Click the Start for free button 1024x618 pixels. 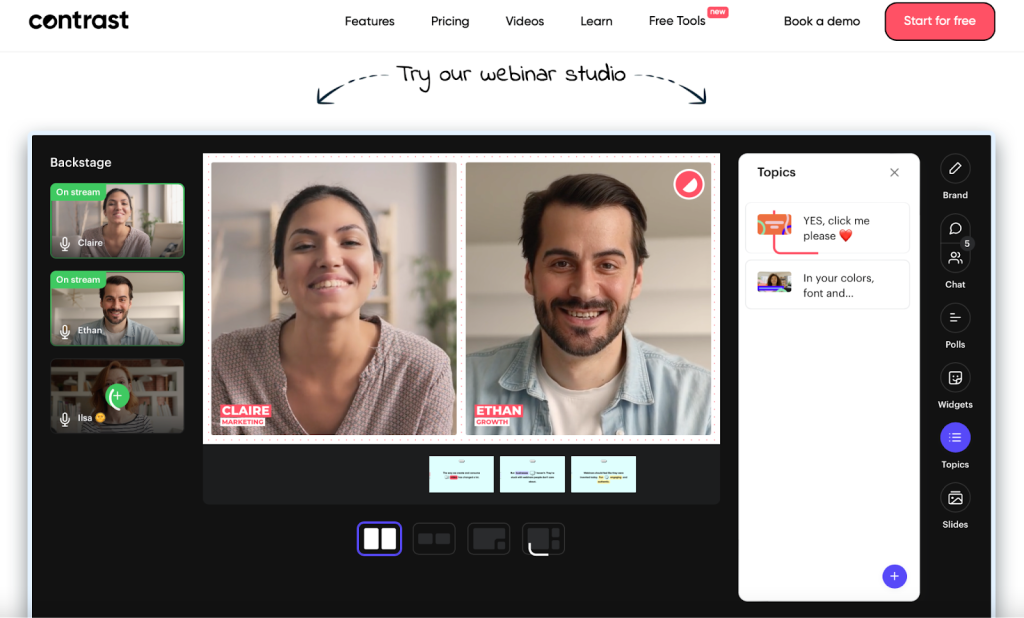click(940, 21)
